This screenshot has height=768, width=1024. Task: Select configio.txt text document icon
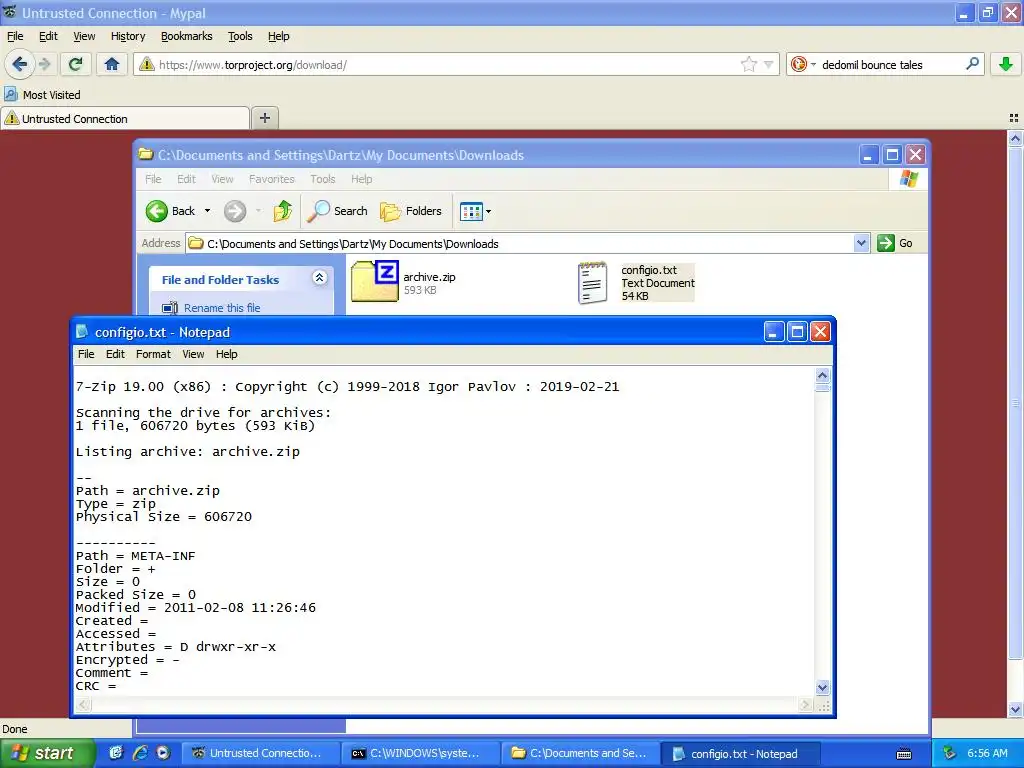tap(593, 283)
